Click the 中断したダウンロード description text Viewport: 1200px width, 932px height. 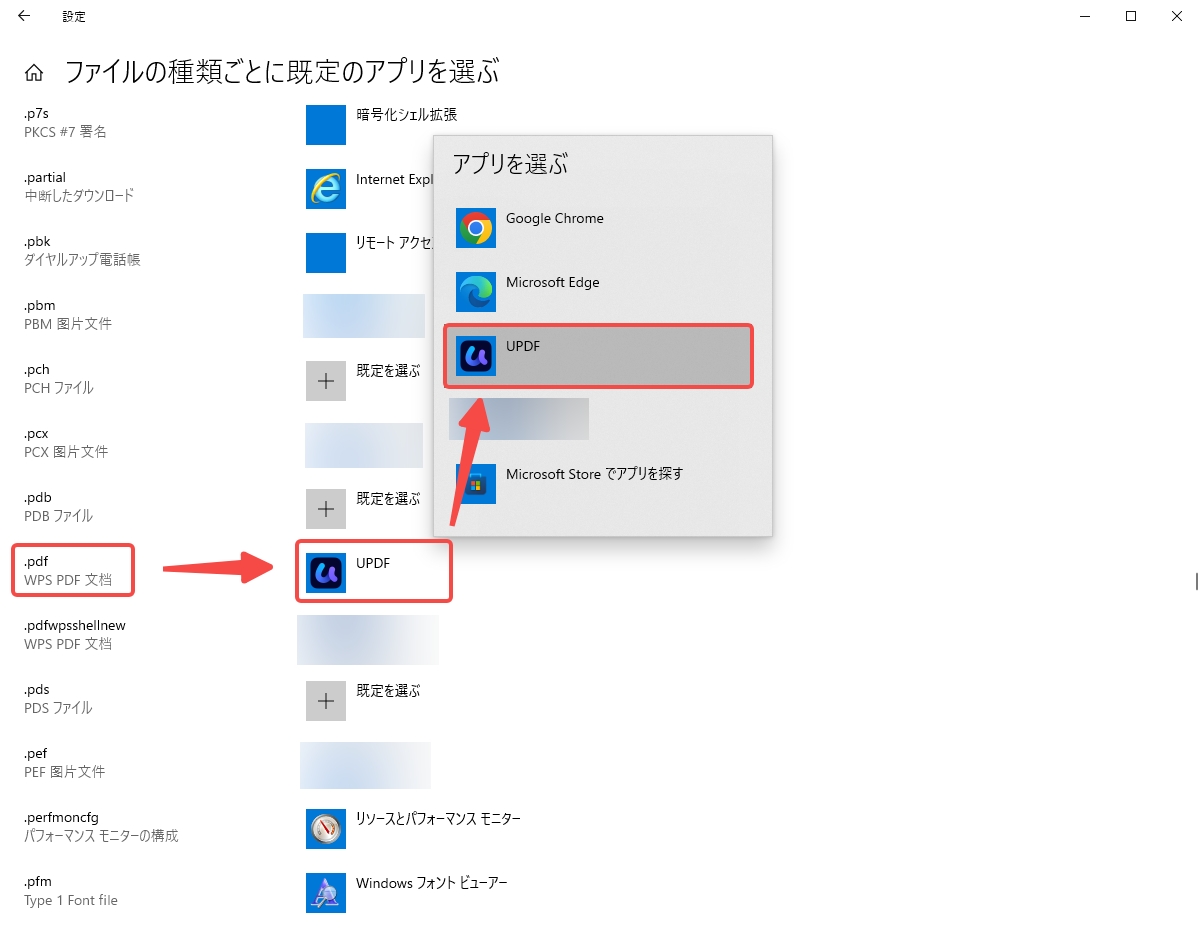click(x=79, y=196)
